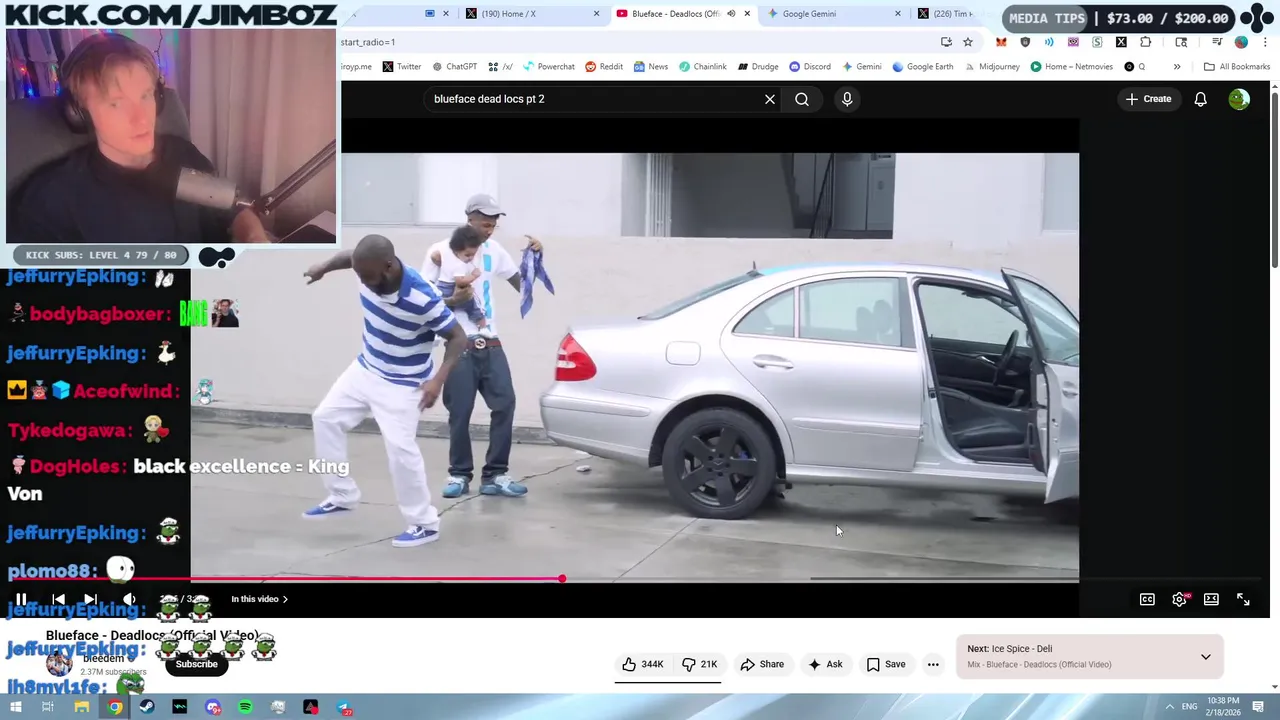Go to the previous video
This screenshot has width=1280, height=720.
(x=58, y=600)
